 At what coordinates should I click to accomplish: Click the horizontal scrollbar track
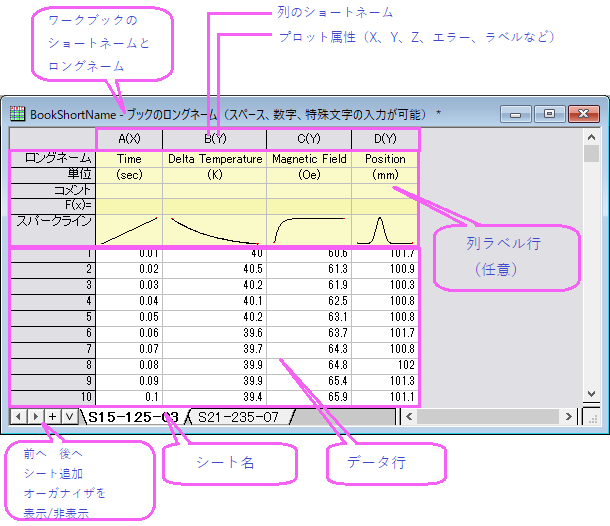point(489,417)
